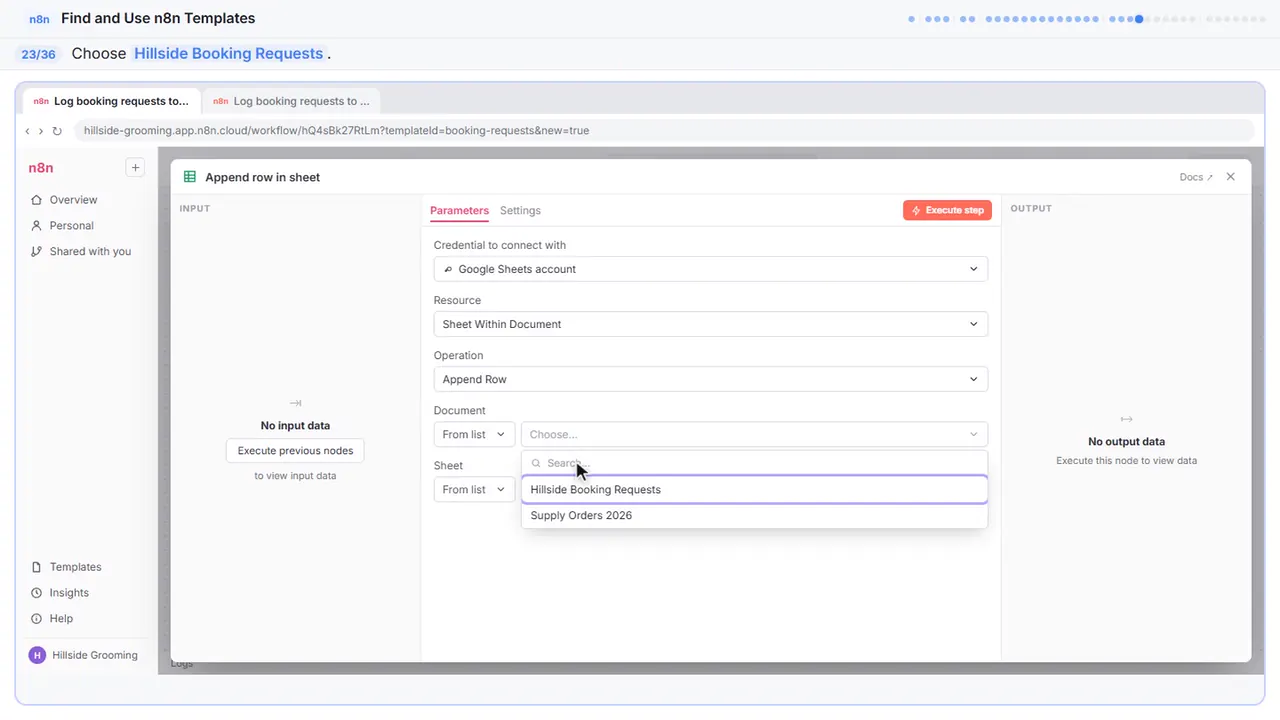
Task: Click Execute previous nodes button
Action: pos(295,451)
